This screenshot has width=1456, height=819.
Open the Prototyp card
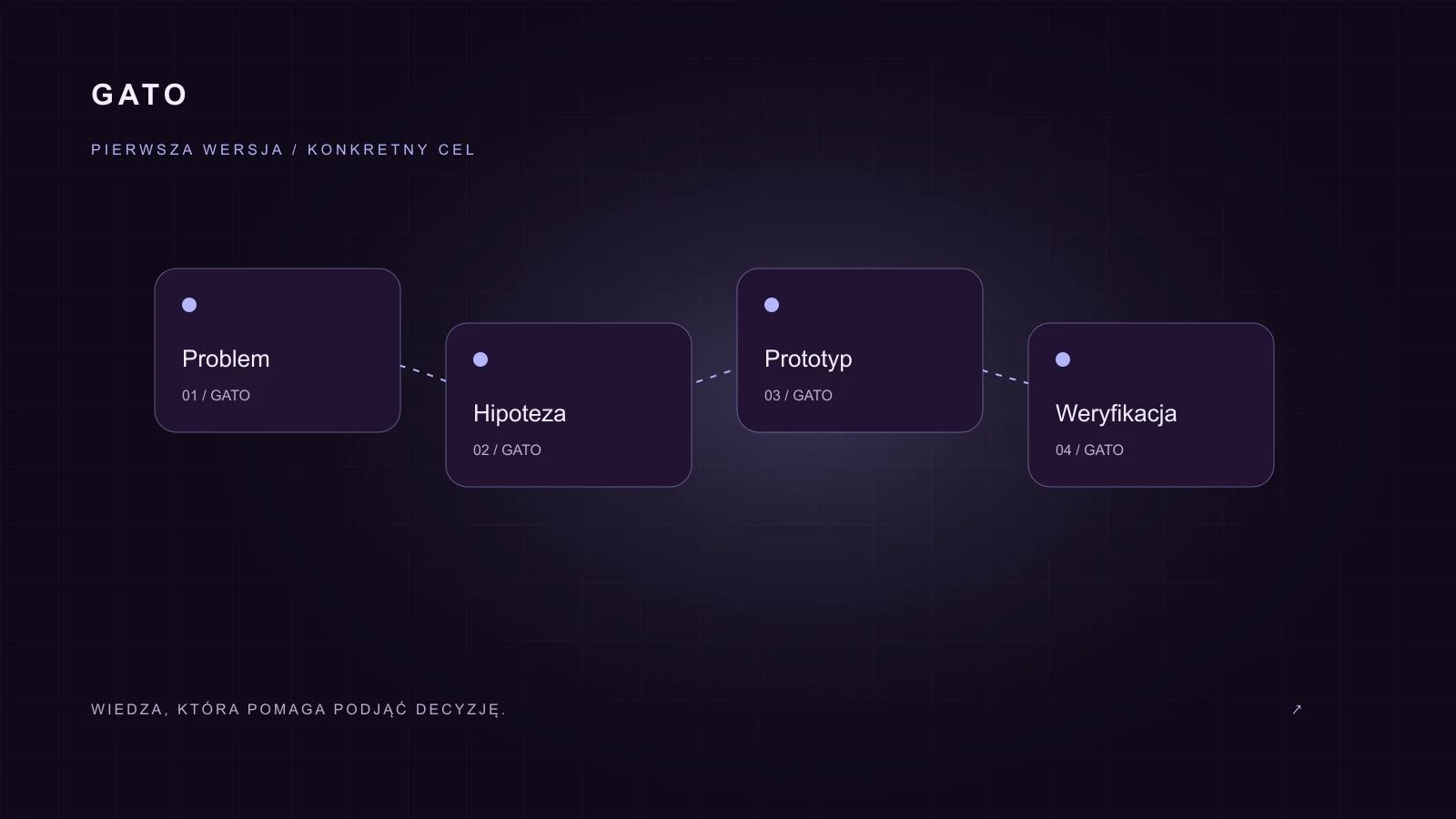(x=860, y=350)
